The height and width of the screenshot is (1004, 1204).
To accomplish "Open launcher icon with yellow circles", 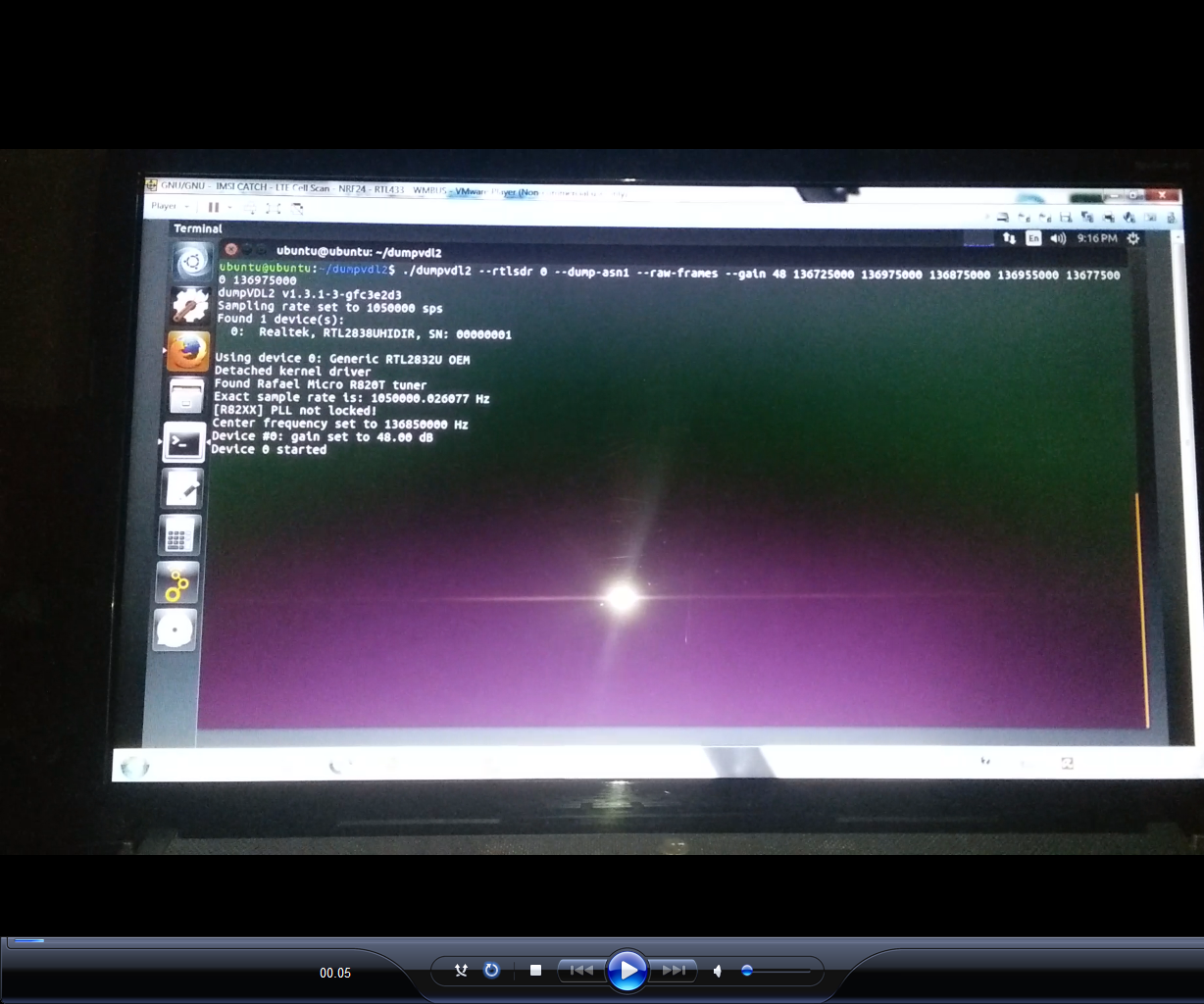I will pos(177,583).
